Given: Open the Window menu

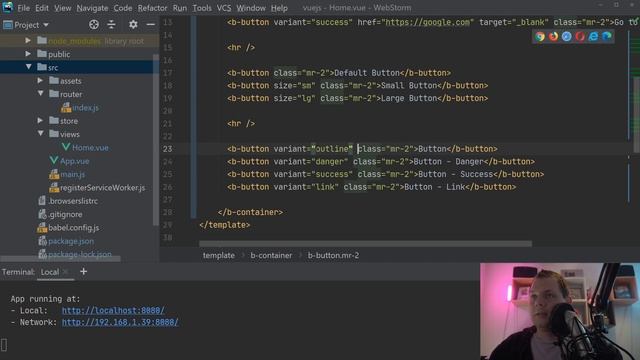Looking at the screenshot, I should click(251, 8).
